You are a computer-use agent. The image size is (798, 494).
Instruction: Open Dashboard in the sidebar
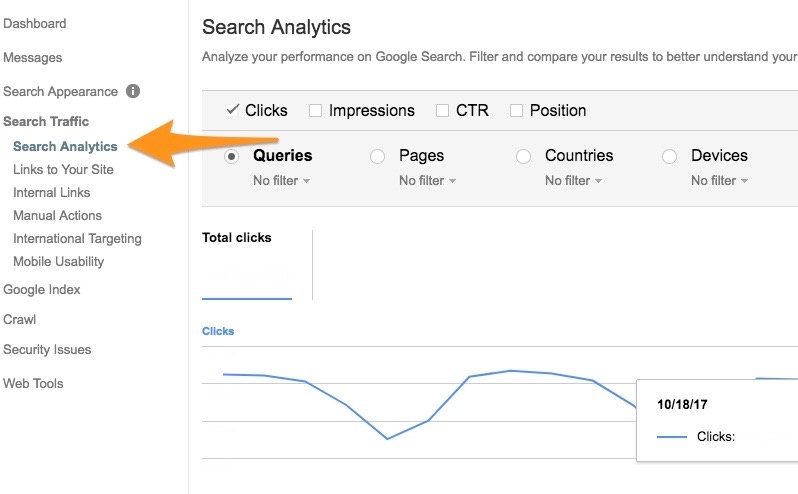click(x=35, y=23)
